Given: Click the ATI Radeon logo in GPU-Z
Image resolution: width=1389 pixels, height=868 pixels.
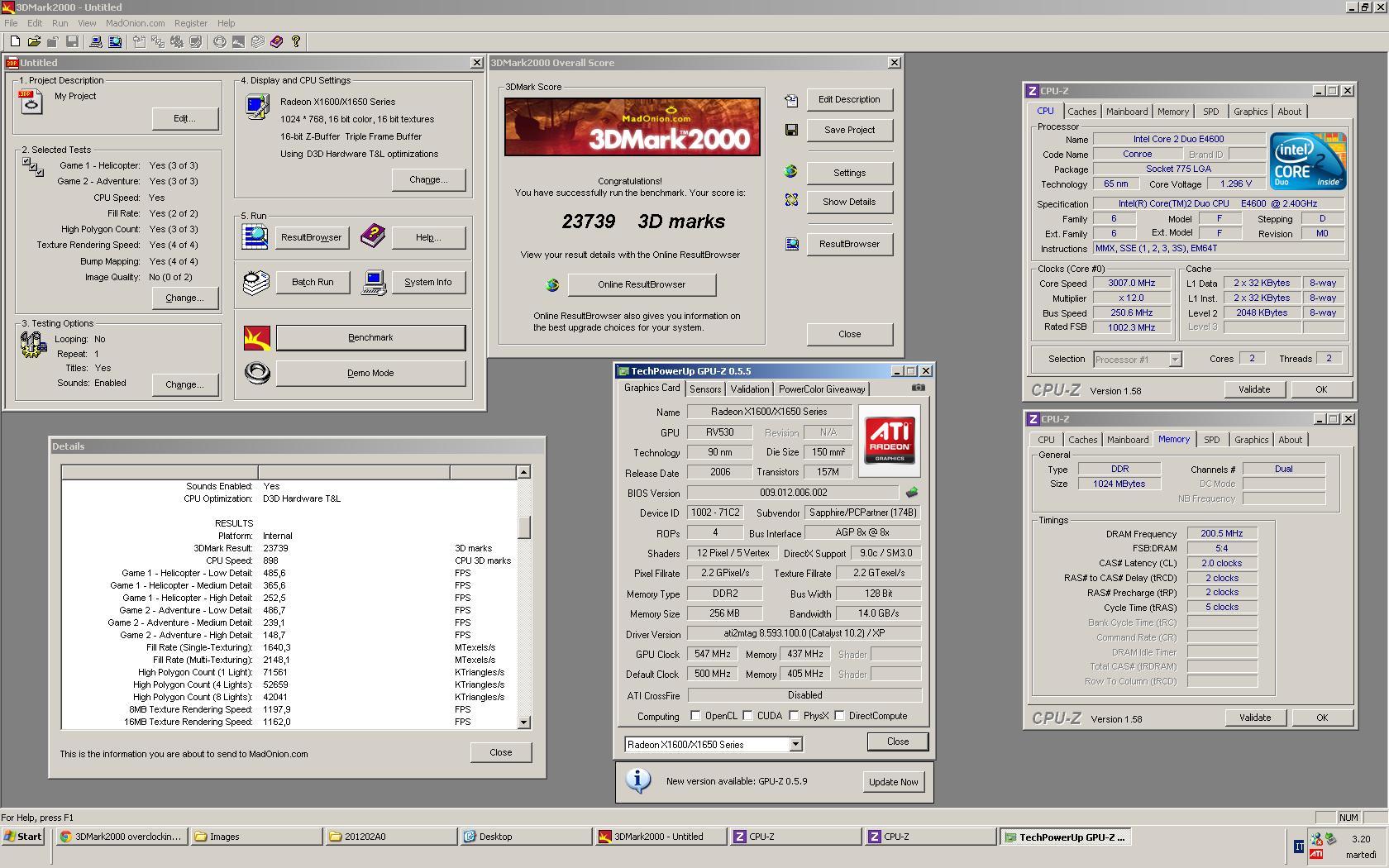Looking at the screenshot, I should click(x=889, y=441).
